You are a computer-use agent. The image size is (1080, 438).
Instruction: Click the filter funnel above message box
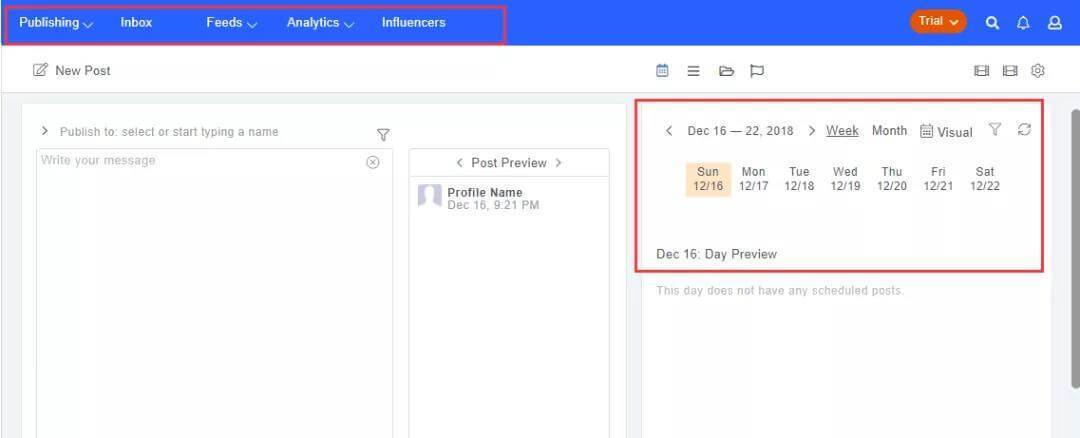[383, 134]
